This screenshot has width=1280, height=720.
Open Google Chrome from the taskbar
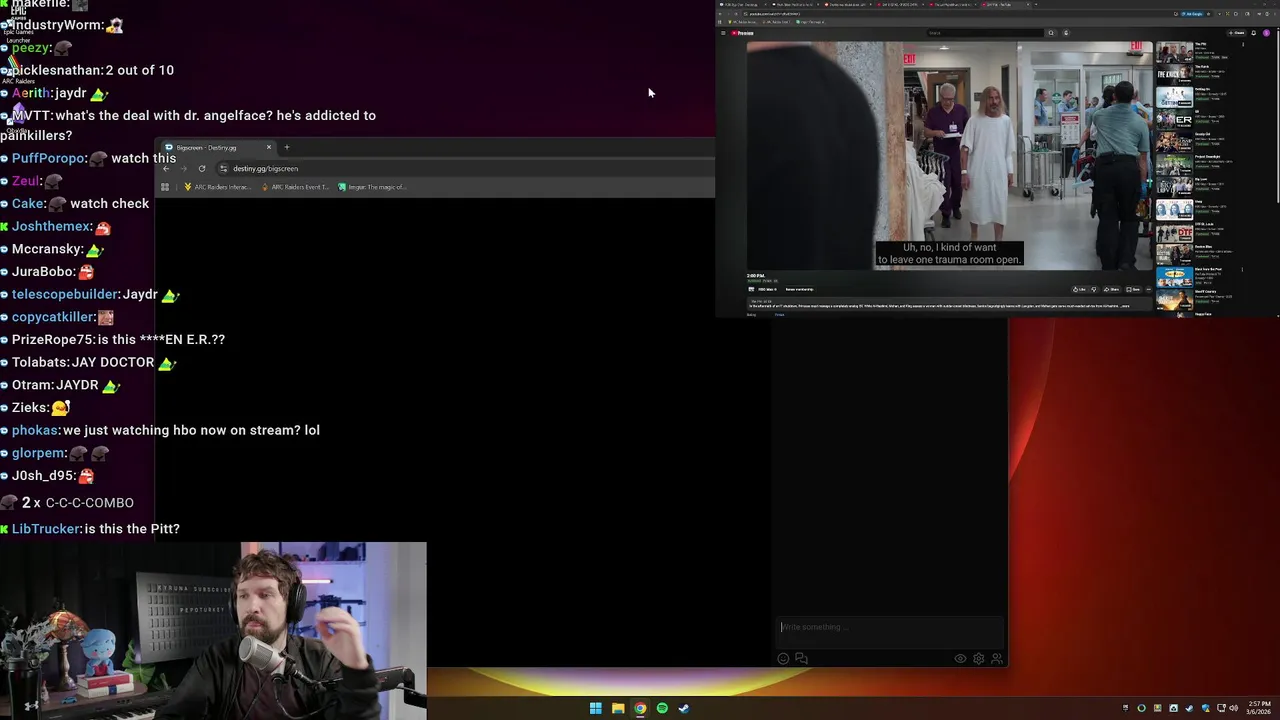pos(640,708)
